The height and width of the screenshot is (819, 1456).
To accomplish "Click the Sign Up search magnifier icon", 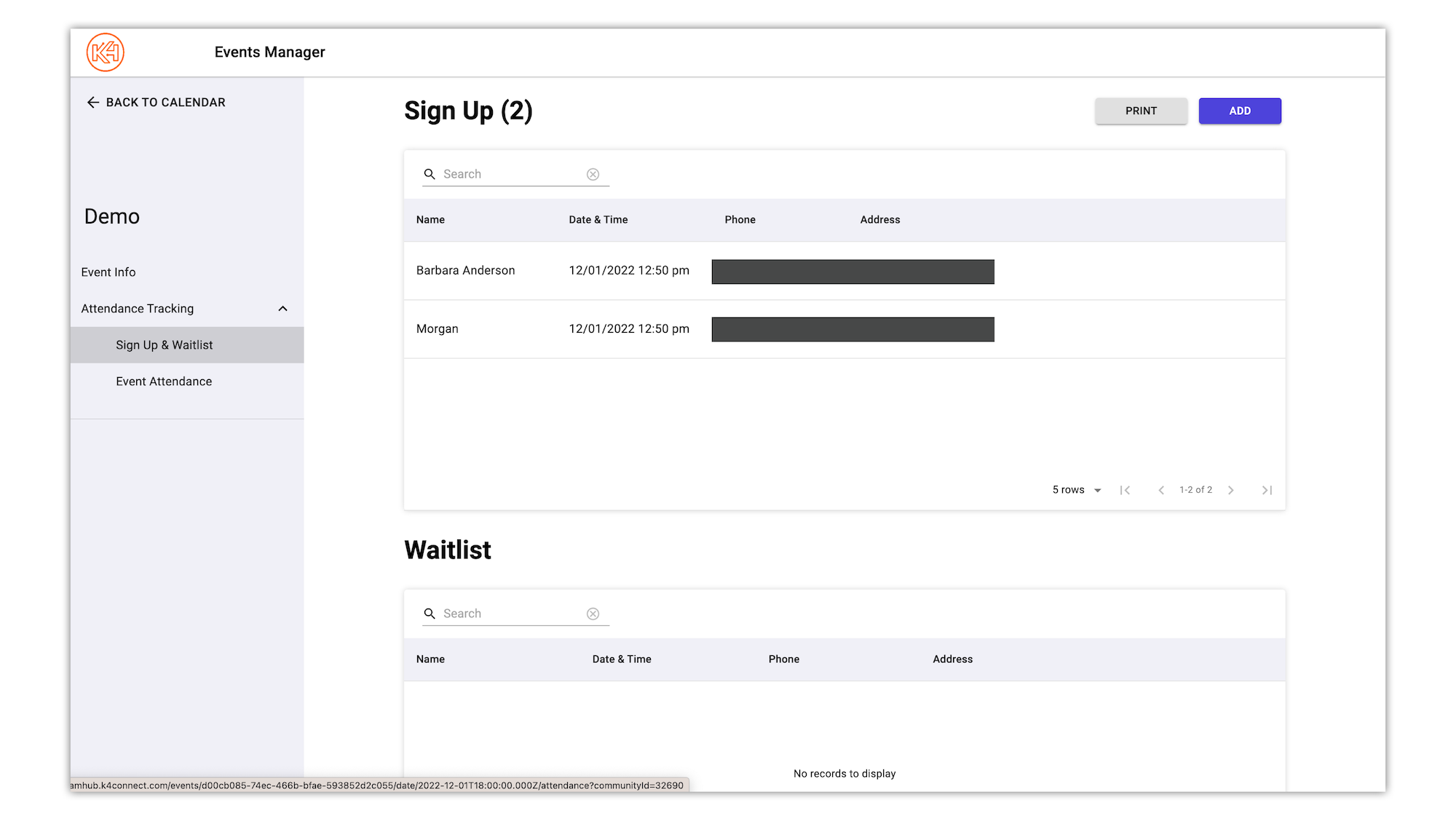I will click(x=430, y=174).
